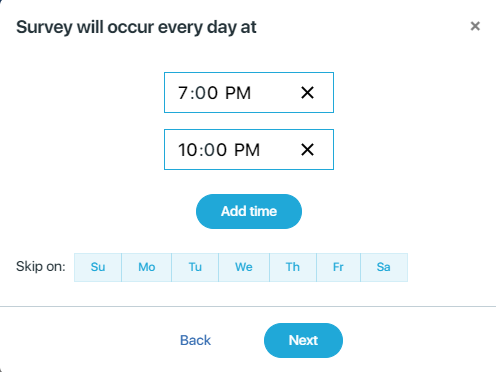Viewport: 496px width, 372px height.
Task: Click the 'Survey will occur every day at' heading
Action: tap(136, 27)
